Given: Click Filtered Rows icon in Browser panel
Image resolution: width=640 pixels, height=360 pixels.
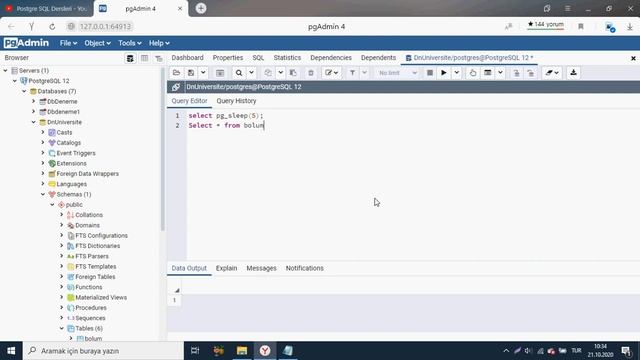Looking at the screenshot, I should coord(159,58).
